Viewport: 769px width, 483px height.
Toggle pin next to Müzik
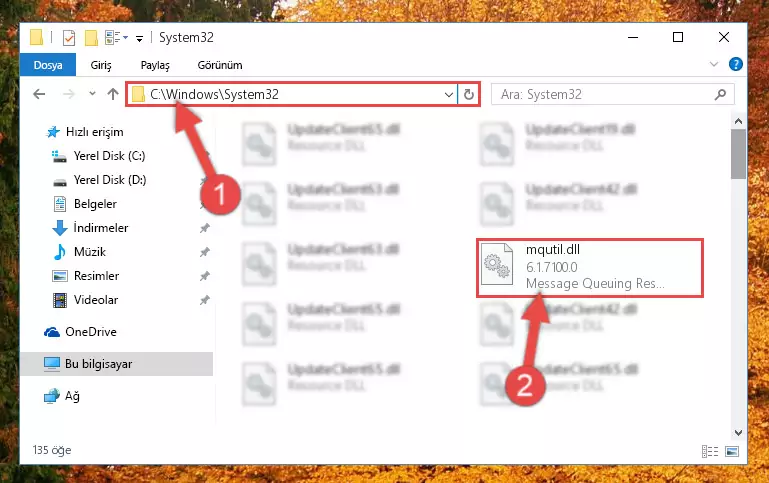tap(205, 252)
